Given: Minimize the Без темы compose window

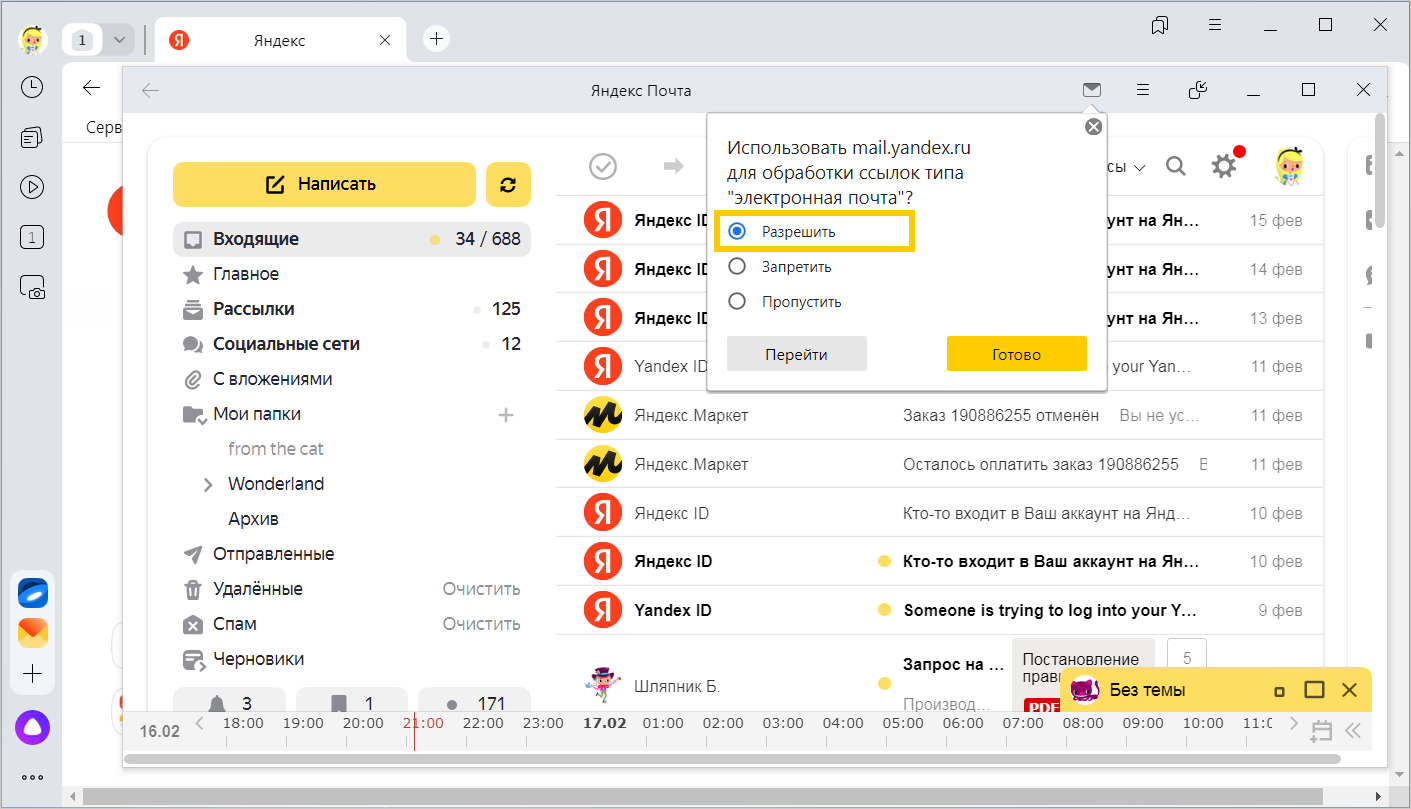Looking at the screenshot, I should coord(1279,691).
